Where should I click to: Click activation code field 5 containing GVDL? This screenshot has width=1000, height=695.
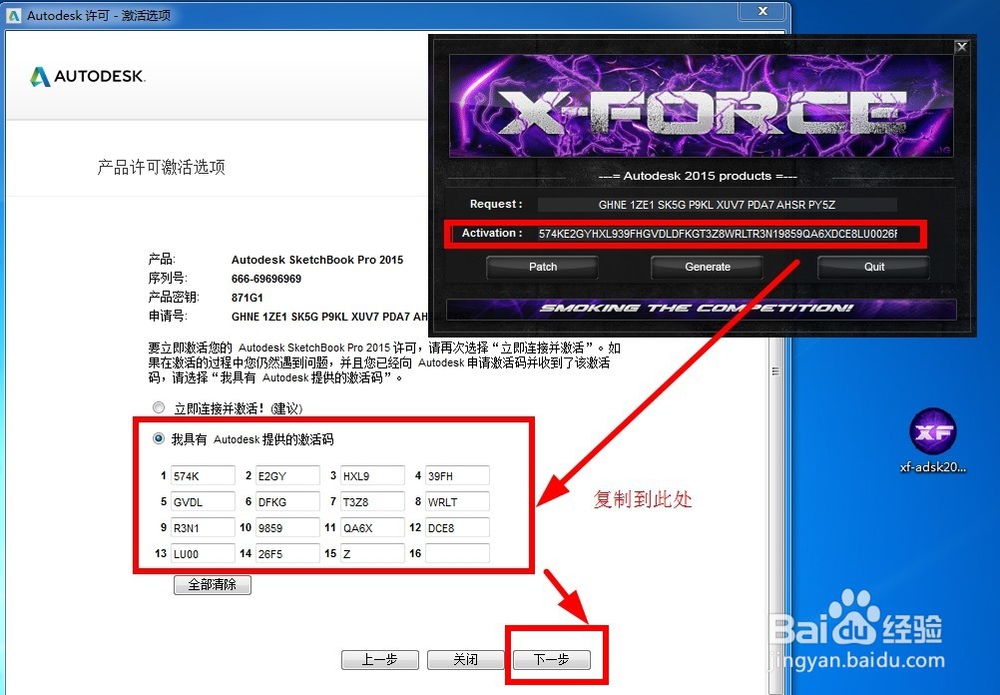(x=203, y=502)
